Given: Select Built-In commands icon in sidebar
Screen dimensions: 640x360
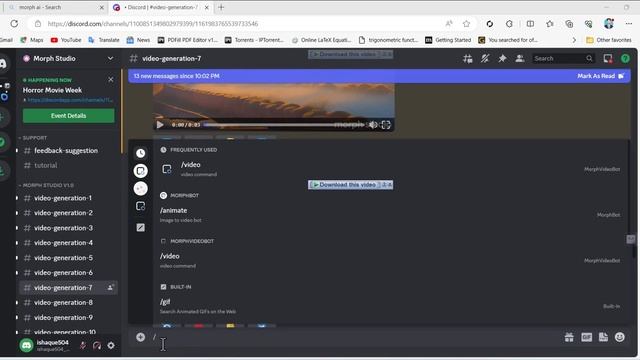Looking at the screenshot, I should coord(140,227).
